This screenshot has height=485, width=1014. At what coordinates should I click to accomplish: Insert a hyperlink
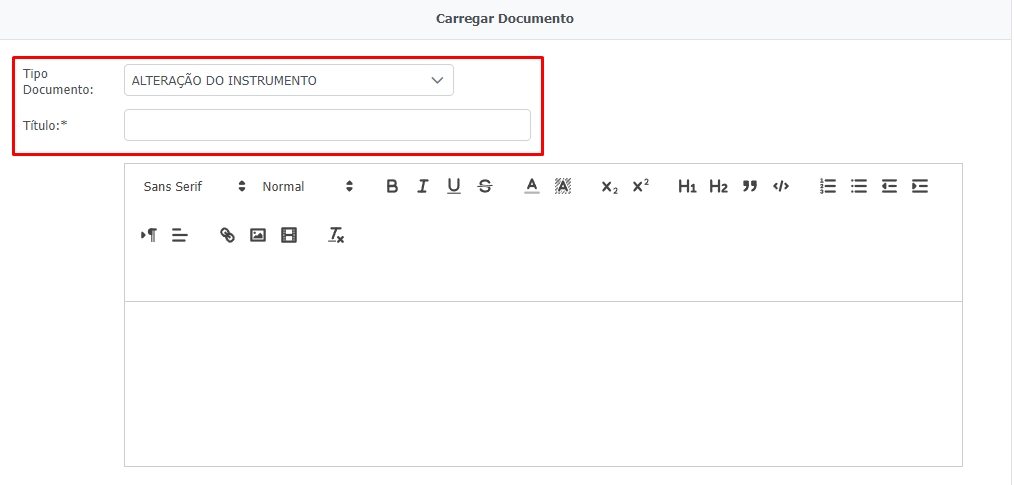click(x=227, y=235)
